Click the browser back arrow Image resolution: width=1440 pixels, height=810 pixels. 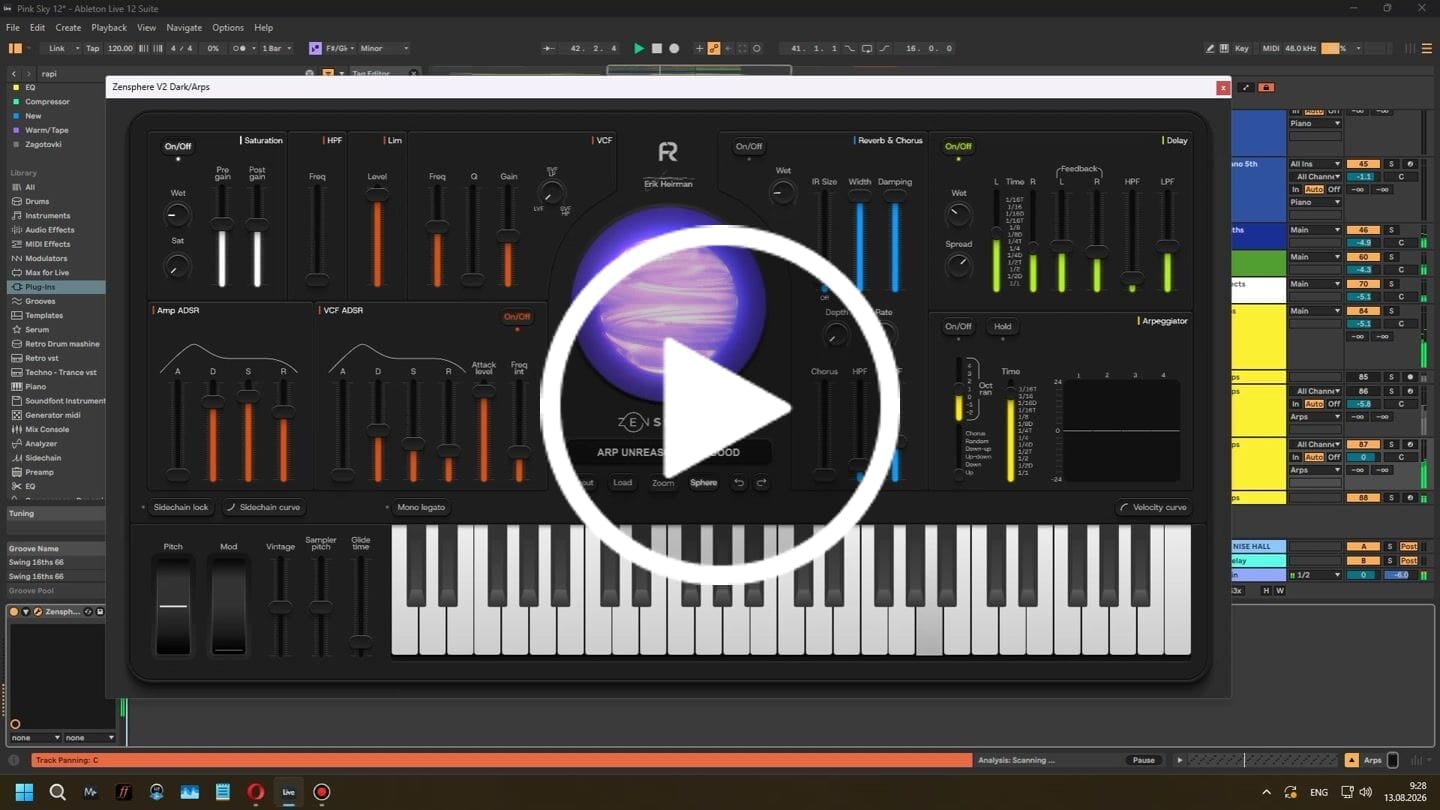pos(13,73)
